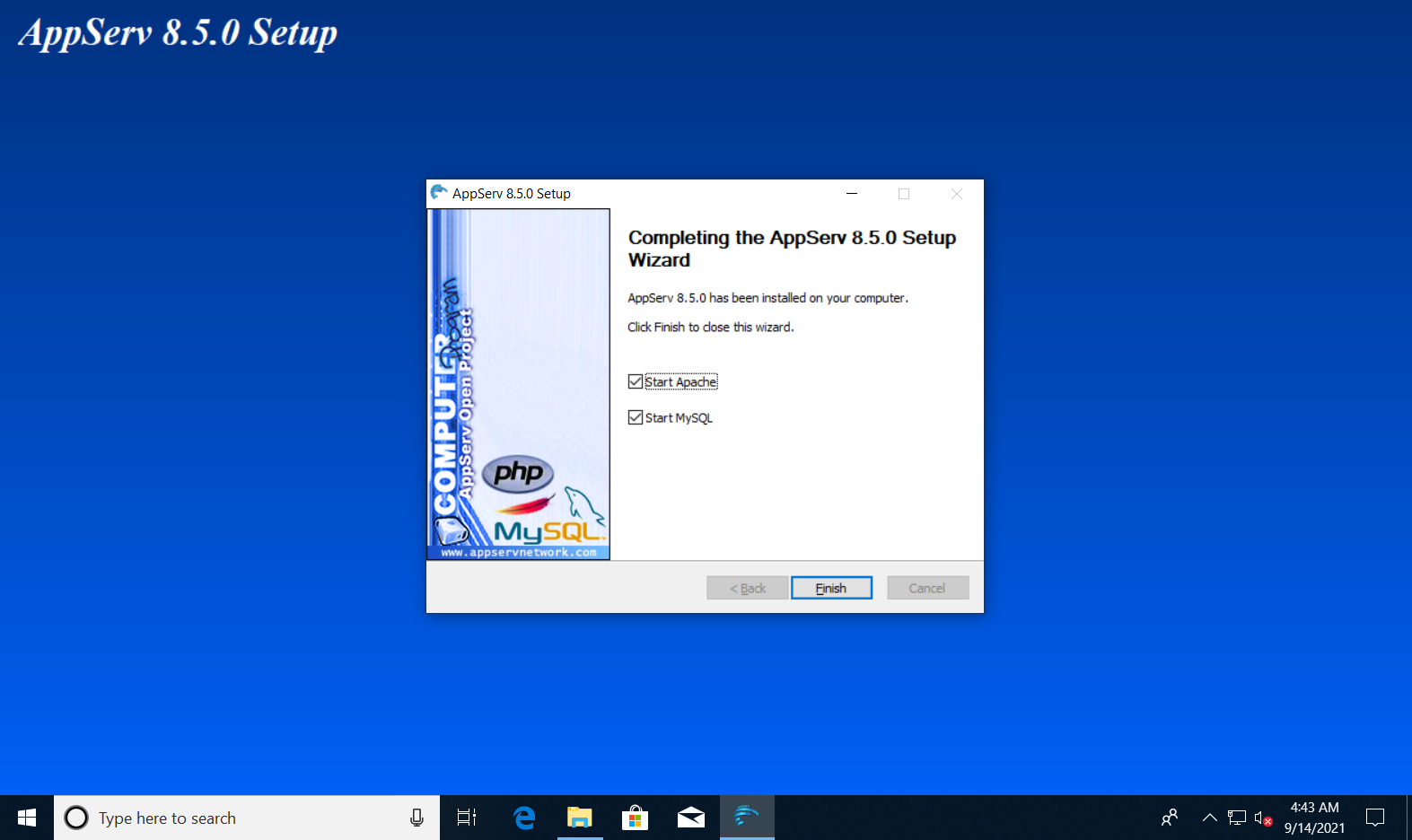
Task: Click Finish to close the wizard
Action: coord(831,588)
